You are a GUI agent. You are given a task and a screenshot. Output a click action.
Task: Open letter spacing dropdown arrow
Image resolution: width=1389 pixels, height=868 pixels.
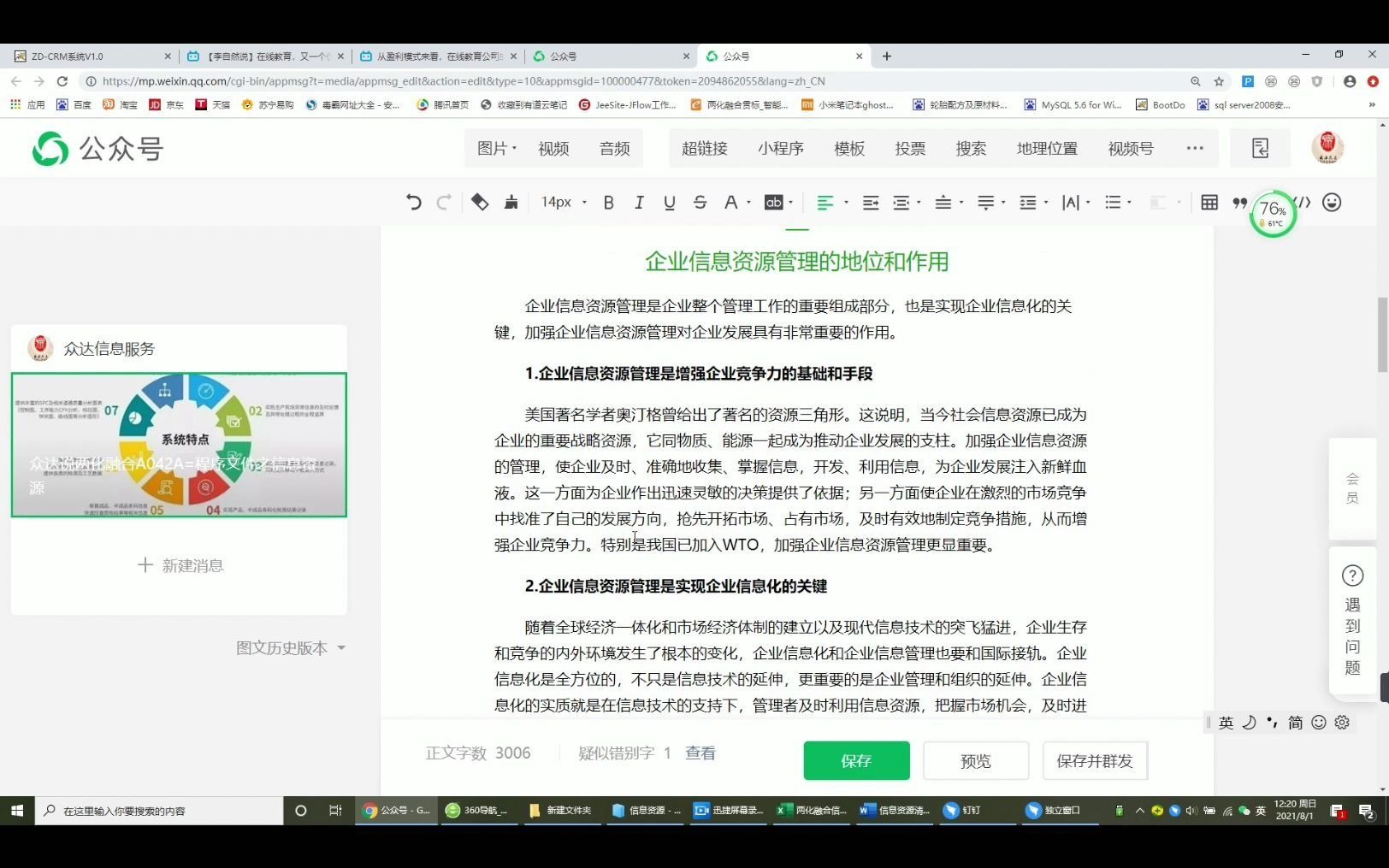pyautogui.click(x=1088, y=203)
